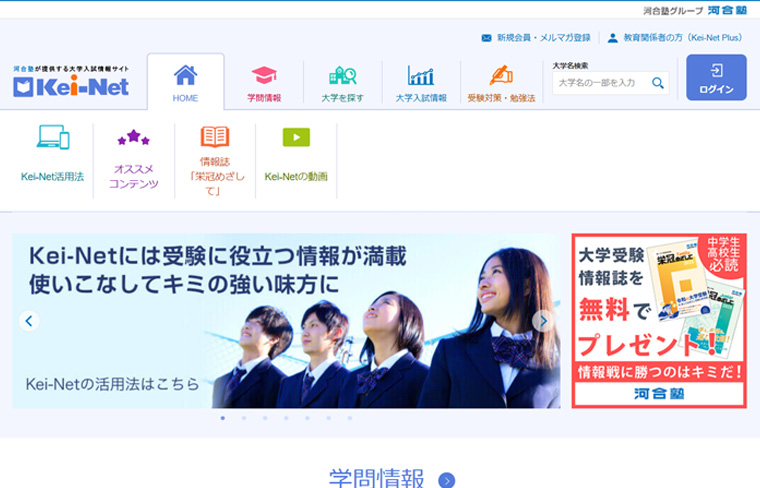The image size is (760, 488).
Task: Click the 学問情報 section heading
Action: [x=377, y=478]
